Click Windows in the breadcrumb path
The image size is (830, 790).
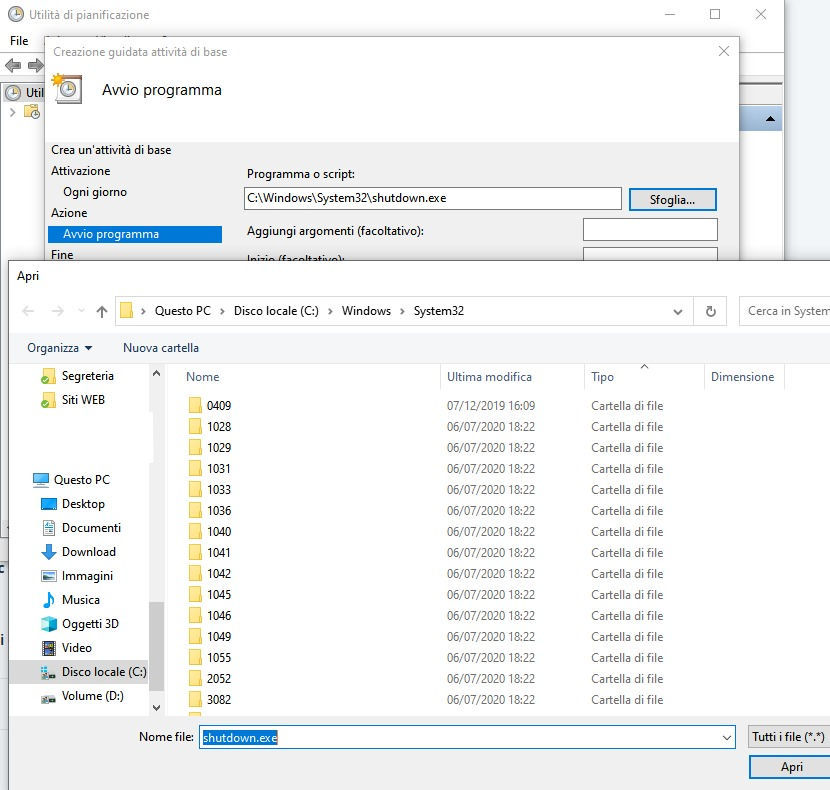click(x=366, y=311)
